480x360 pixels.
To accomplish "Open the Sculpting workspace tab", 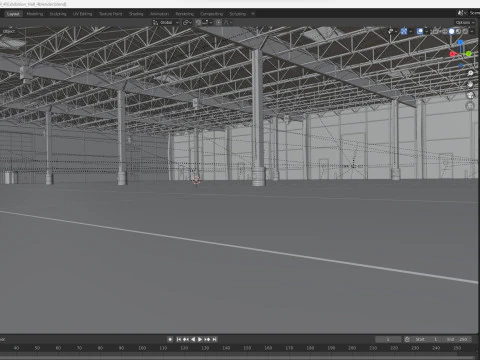I will [x=58, y=14].
